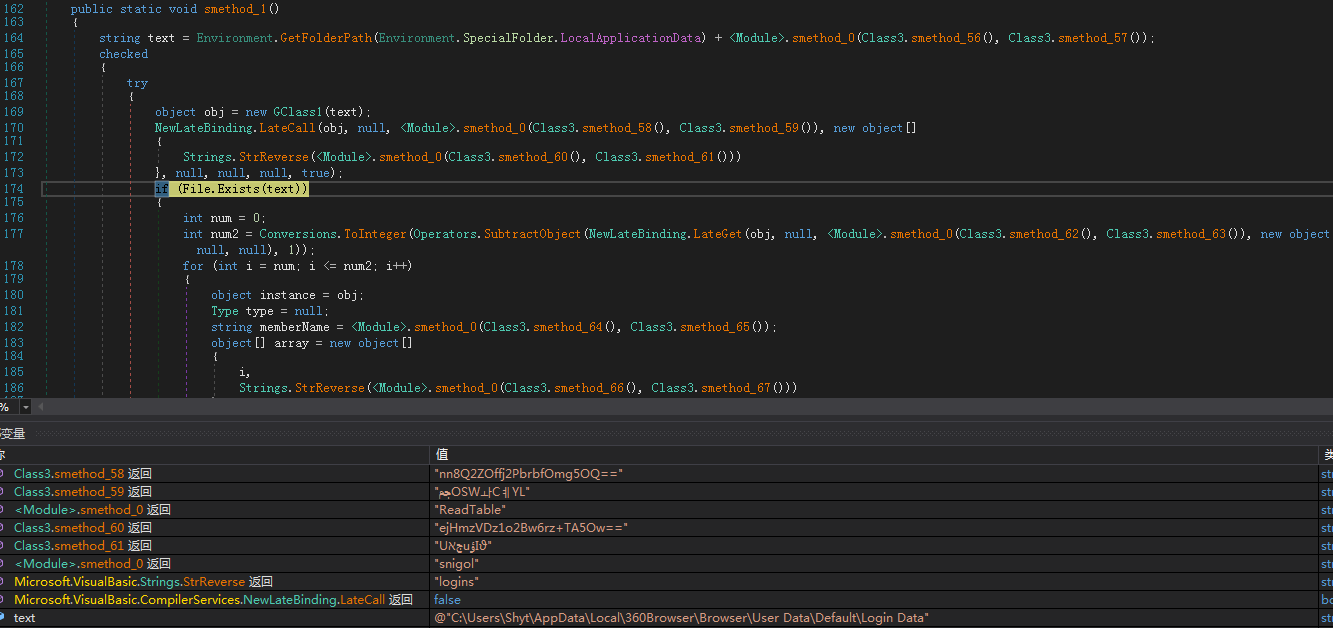The height and width of the screenshot is (628, 1333).
Task: Select the Class3.smethod_60 返回 row
Action: pyautogui.click(x=83, y=527)
